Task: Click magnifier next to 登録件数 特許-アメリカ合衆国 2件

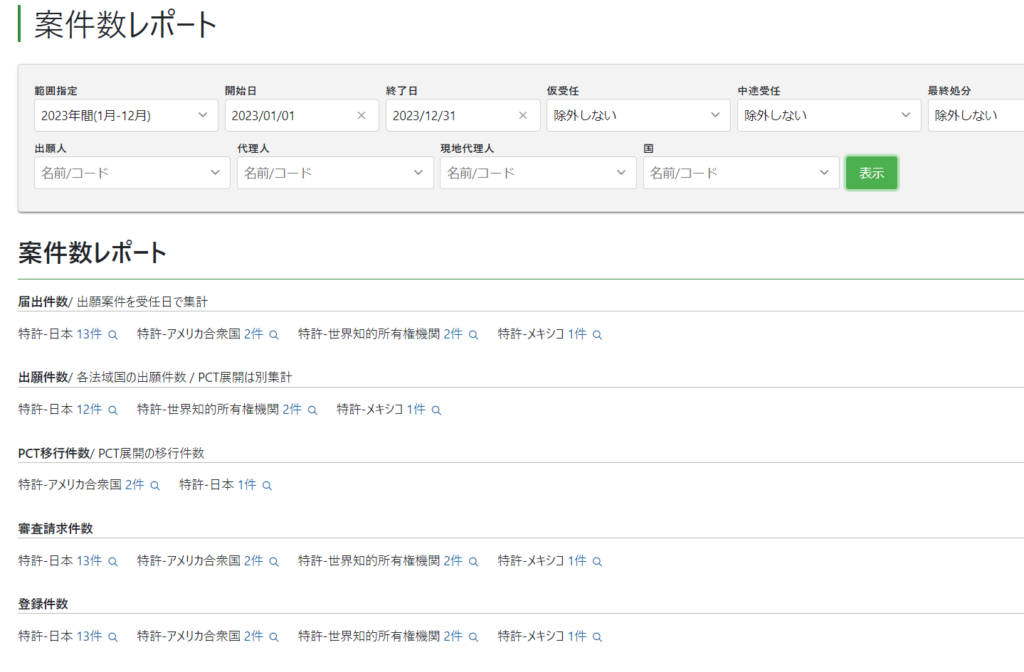Action: (x=274, y=637)
